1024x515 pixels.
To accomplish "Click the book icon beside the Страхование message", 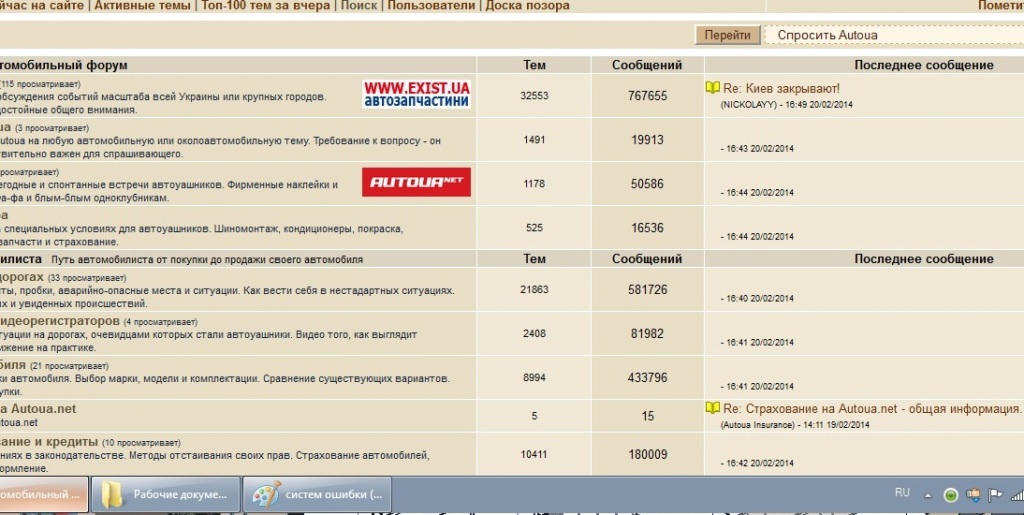I will click(x=712, y=408).
